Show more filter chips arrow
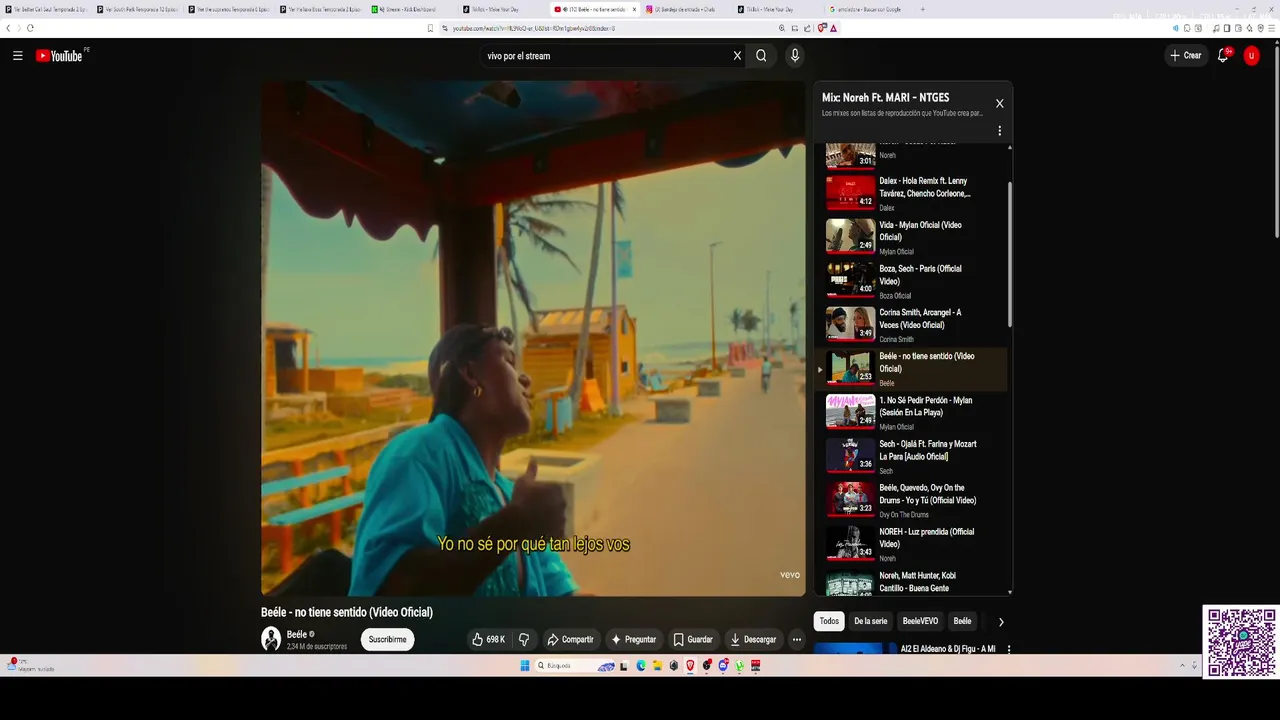The width and height of the screenshot is (1280, 720). pos(1001,622)
